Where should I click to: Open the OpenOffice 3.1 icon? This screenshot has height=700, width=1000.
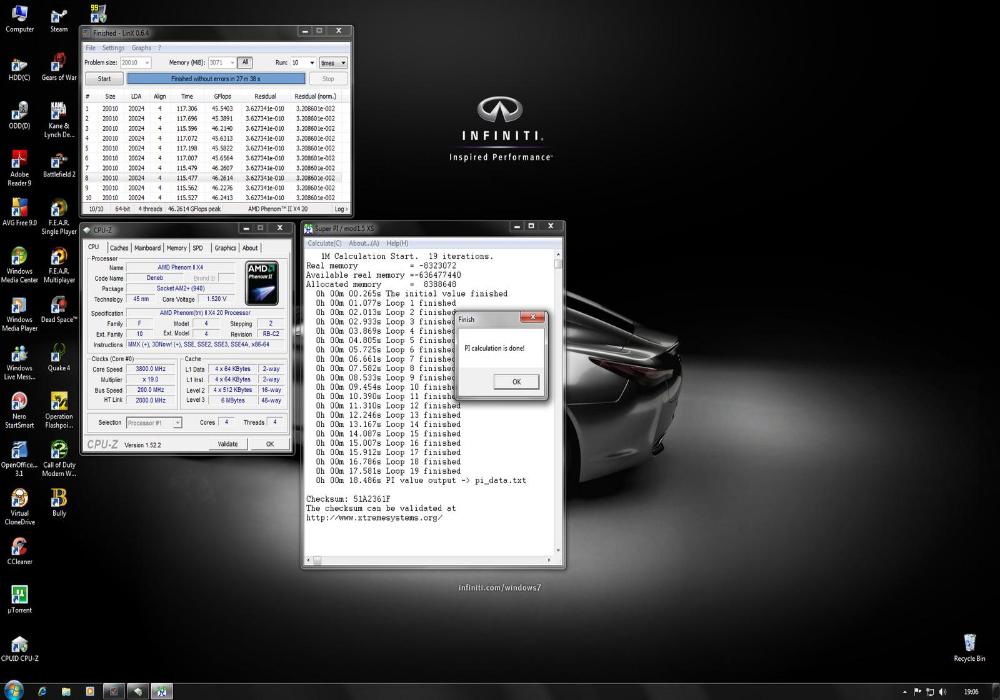[x=19, y=460]
